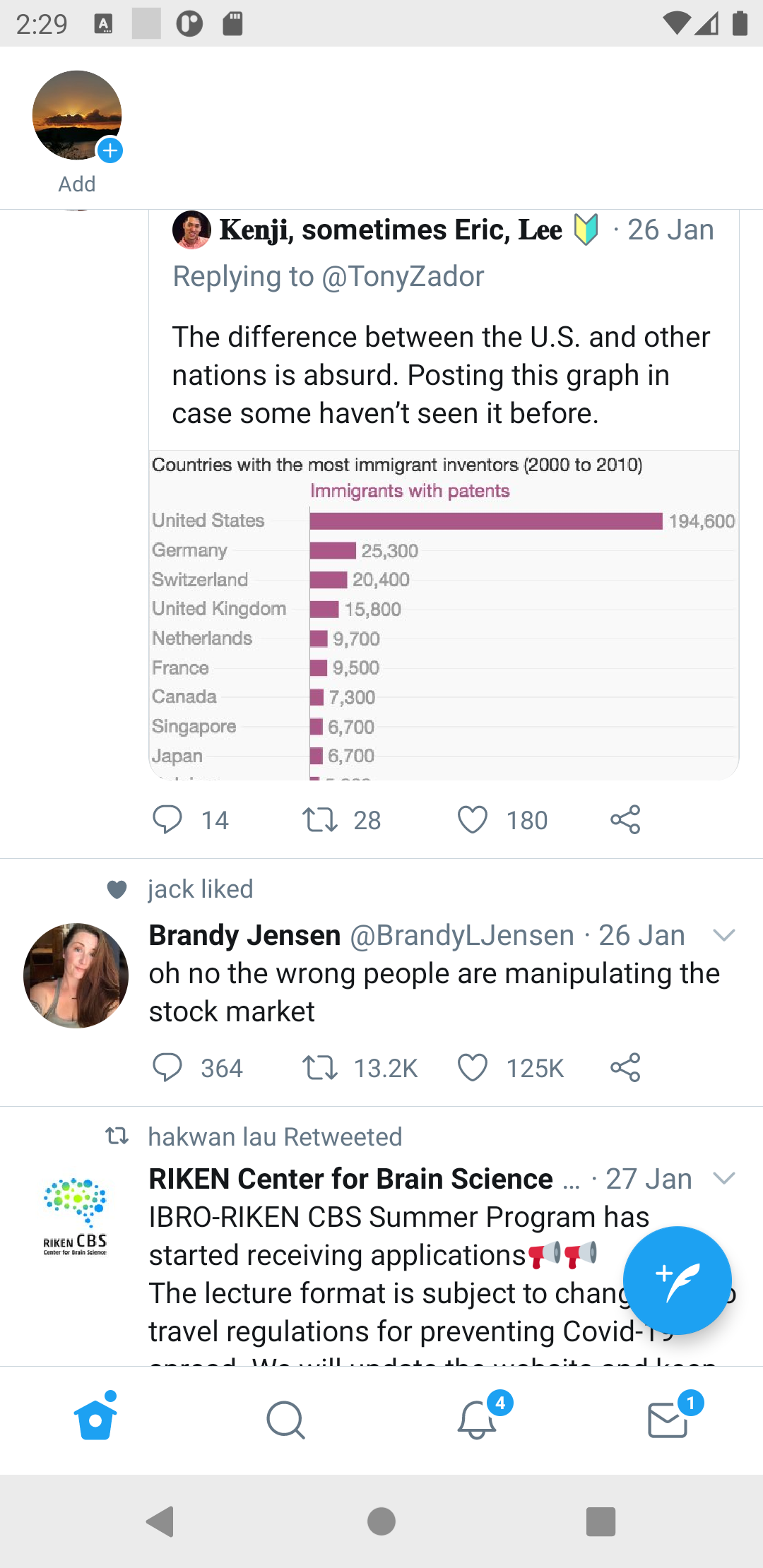Open the Search tab in bottom navigation
The image size is (763, 1568).
[x=286, y=1420]
